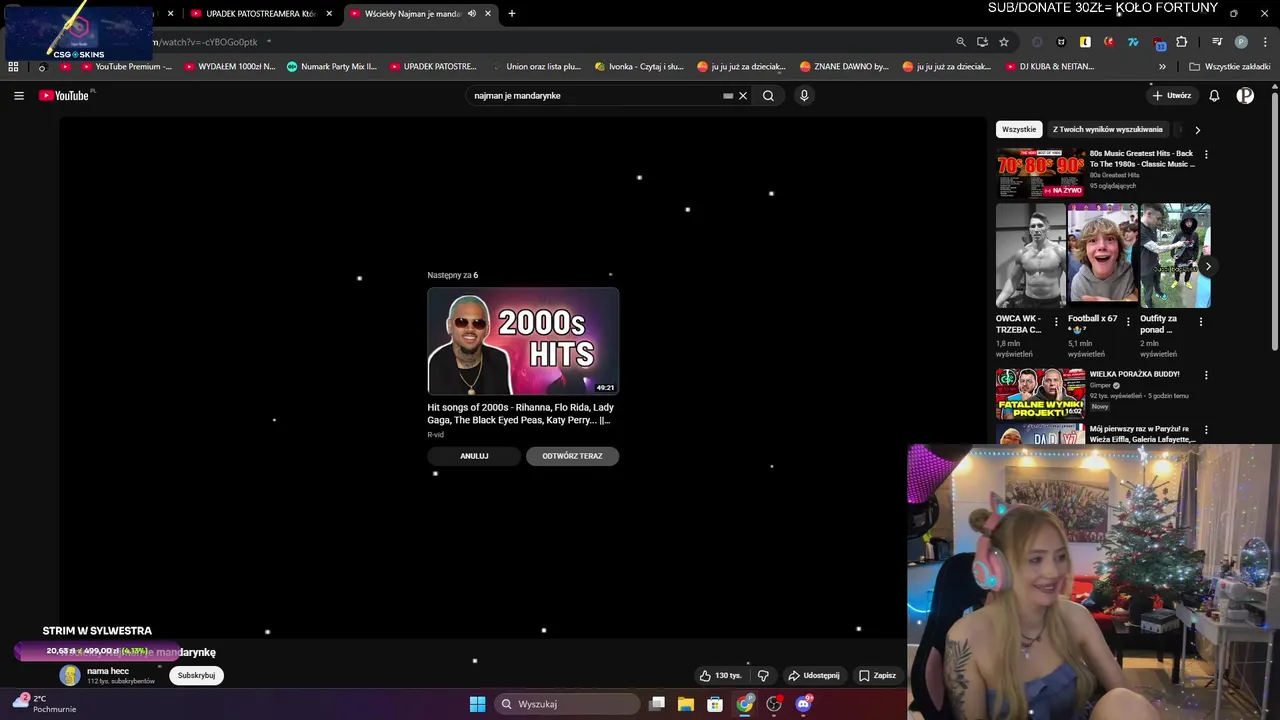1280x720 pixels.
Task: Open the YouTube guide hamburger menu
Action: pyautogui.click(x=18, y=95)
